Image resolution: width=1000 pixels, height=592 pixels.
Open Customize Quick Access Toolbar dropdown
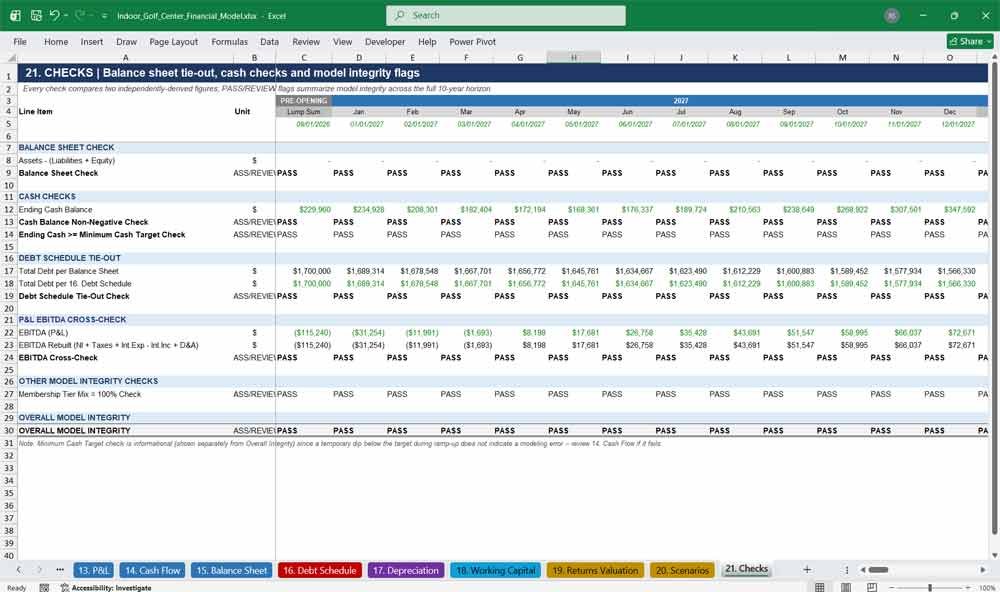coord(104,16)
